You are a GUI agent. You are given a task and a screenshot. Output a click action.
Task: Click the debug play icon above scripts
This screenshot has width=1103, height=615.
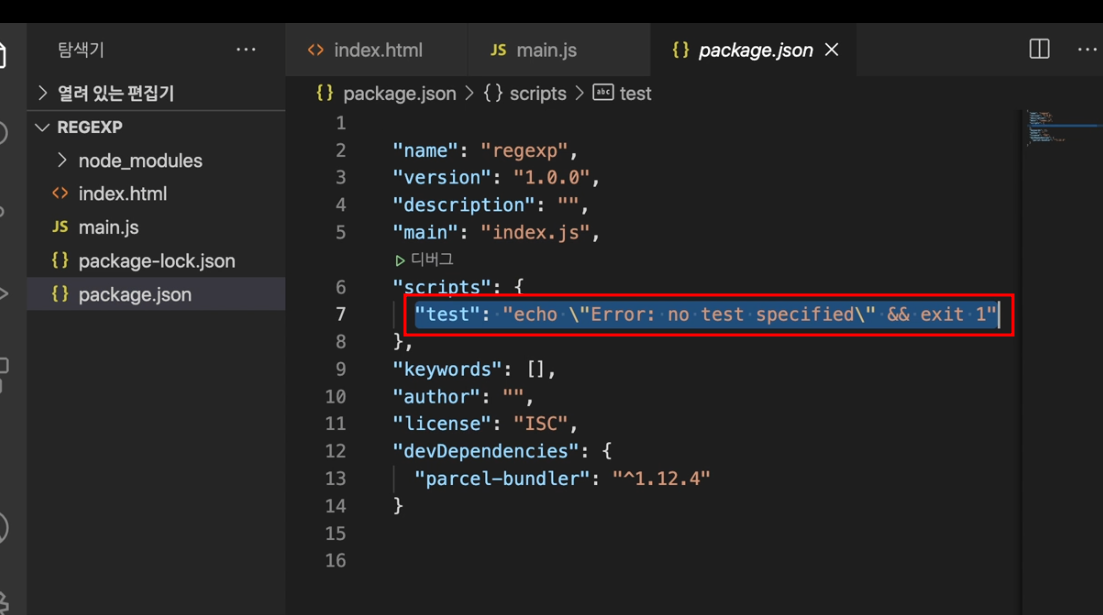[400, 260]
